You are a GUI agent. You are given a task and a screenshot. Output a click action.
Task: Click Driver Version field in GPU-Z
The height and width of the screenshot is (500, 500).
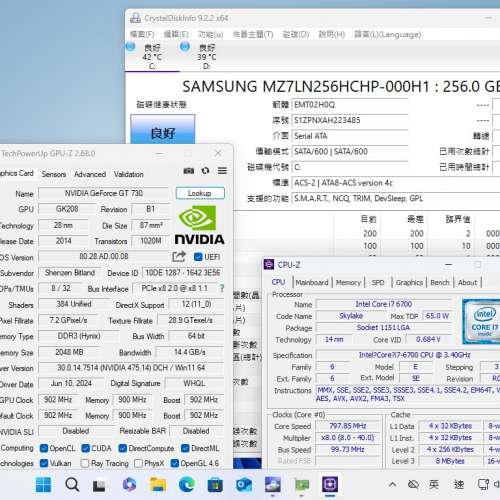click(131, 368)
